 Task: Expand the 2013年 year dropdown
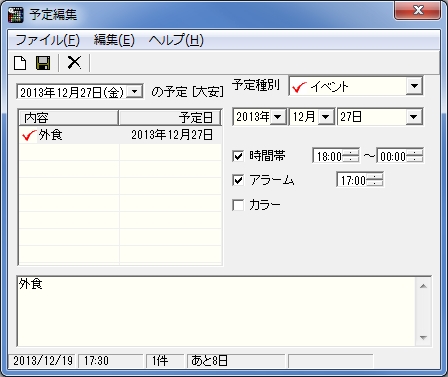click(x=278, y=117)
